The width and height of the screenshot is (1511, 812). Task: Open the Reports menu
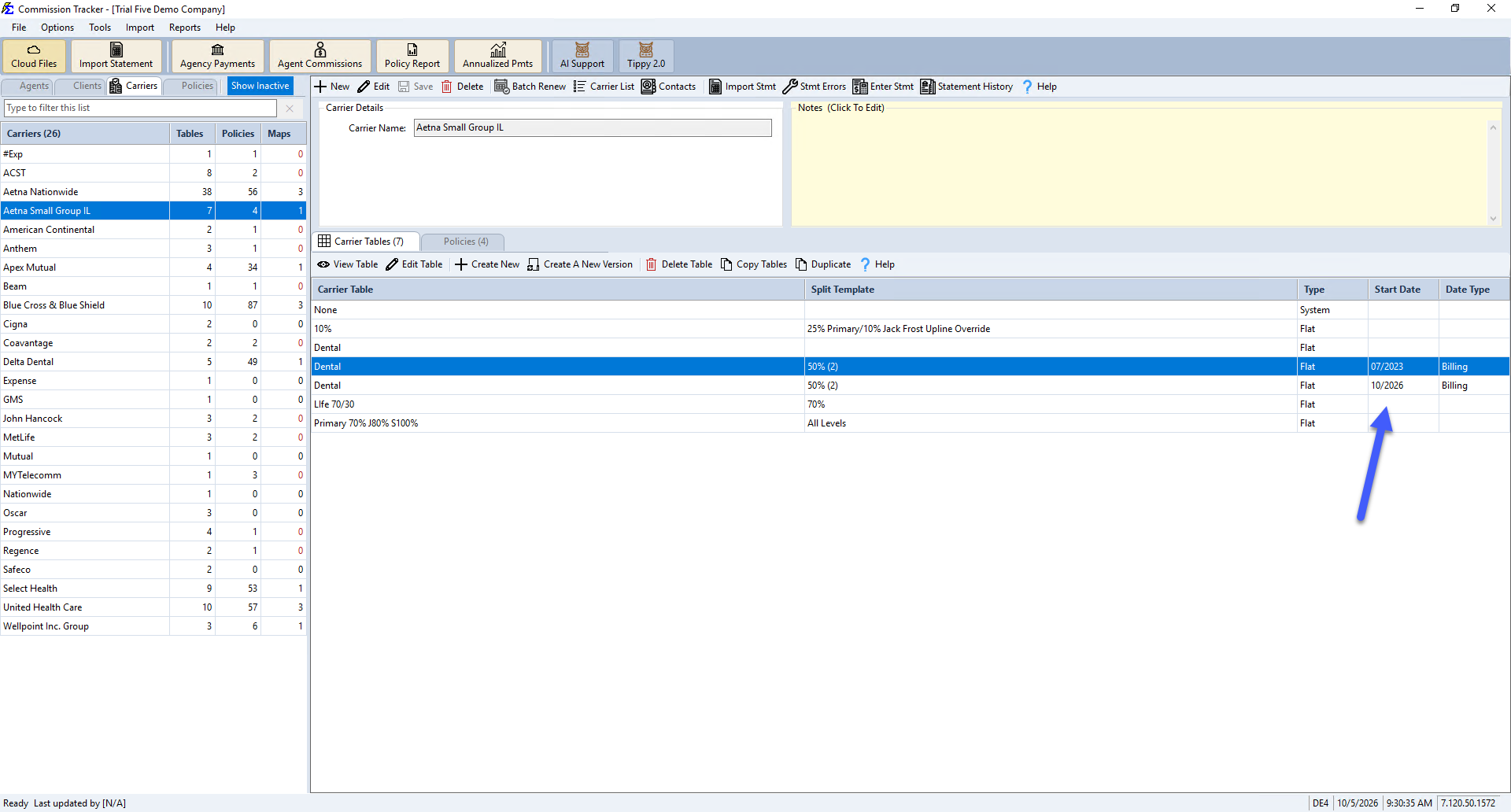[185, 28]
